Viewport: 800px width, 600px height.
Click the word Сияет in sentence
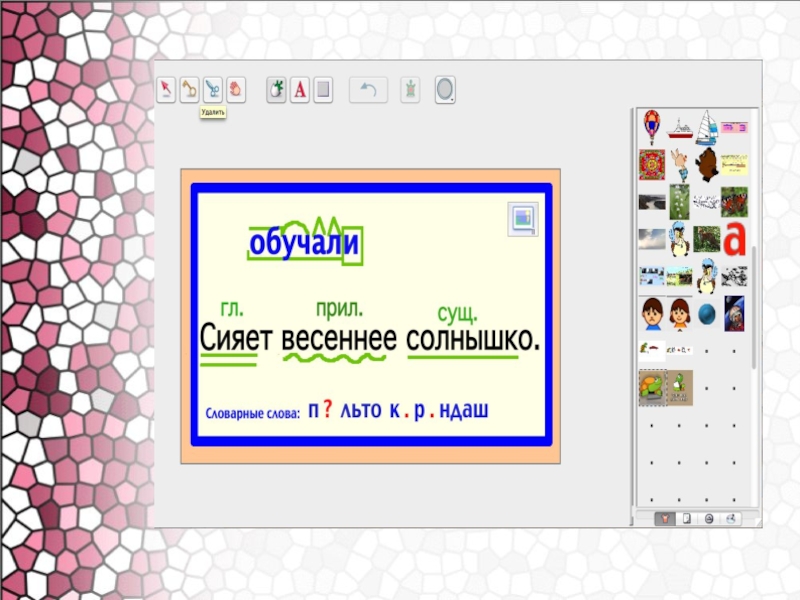[x=236, y=338]
